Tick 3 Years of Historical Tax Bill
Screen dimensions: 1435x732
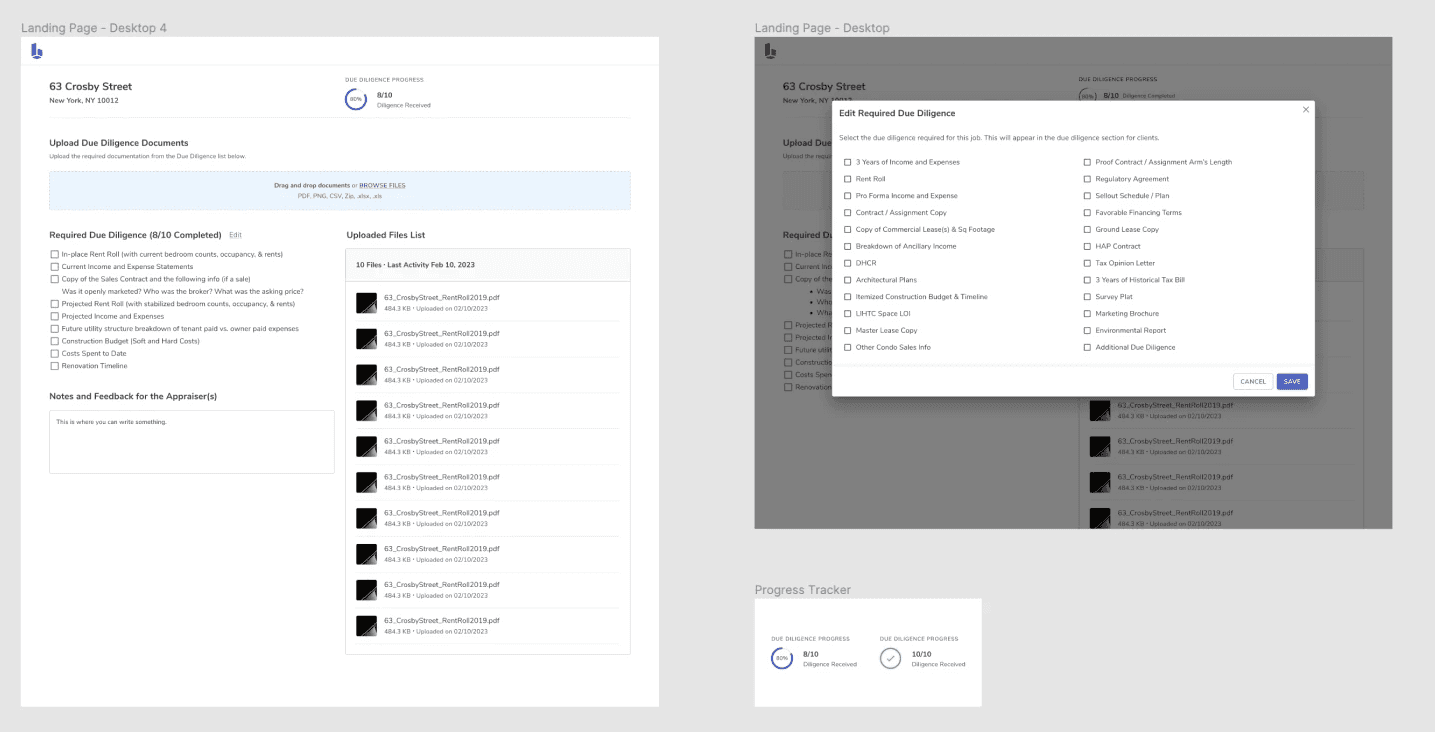pos(1087,280)
